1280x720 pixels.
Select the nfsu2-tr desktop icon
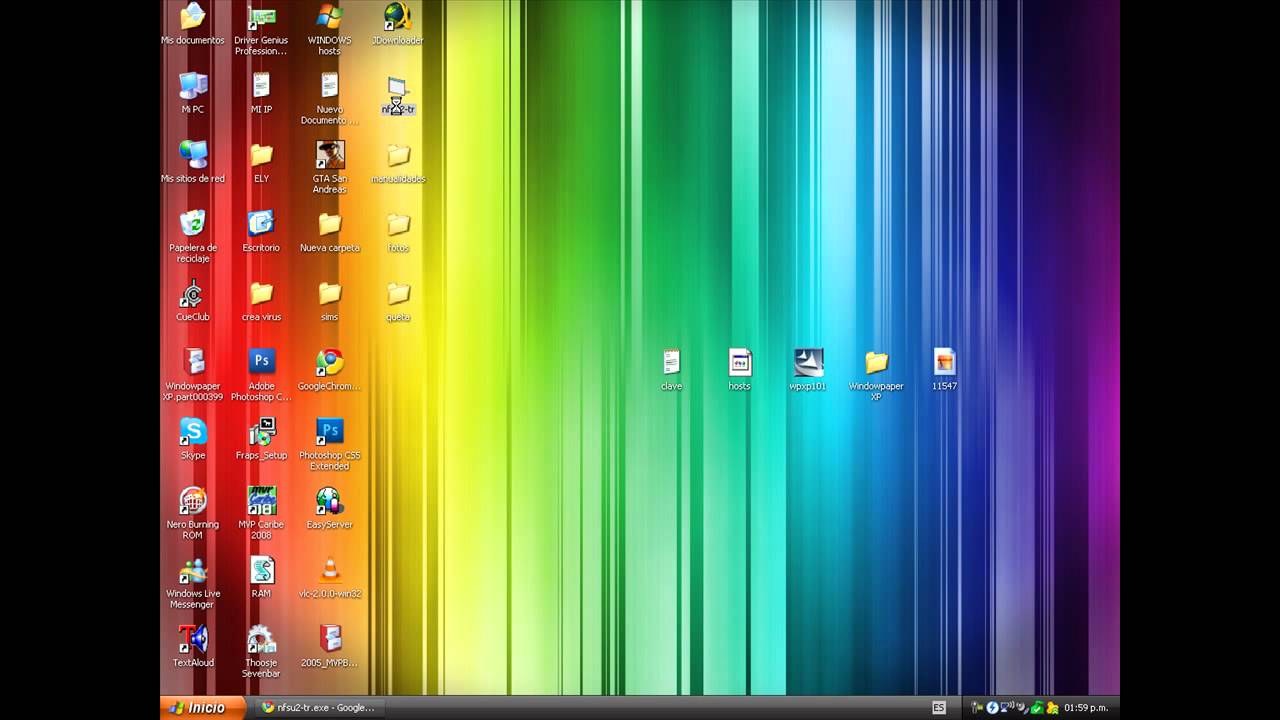pos(398,95)
